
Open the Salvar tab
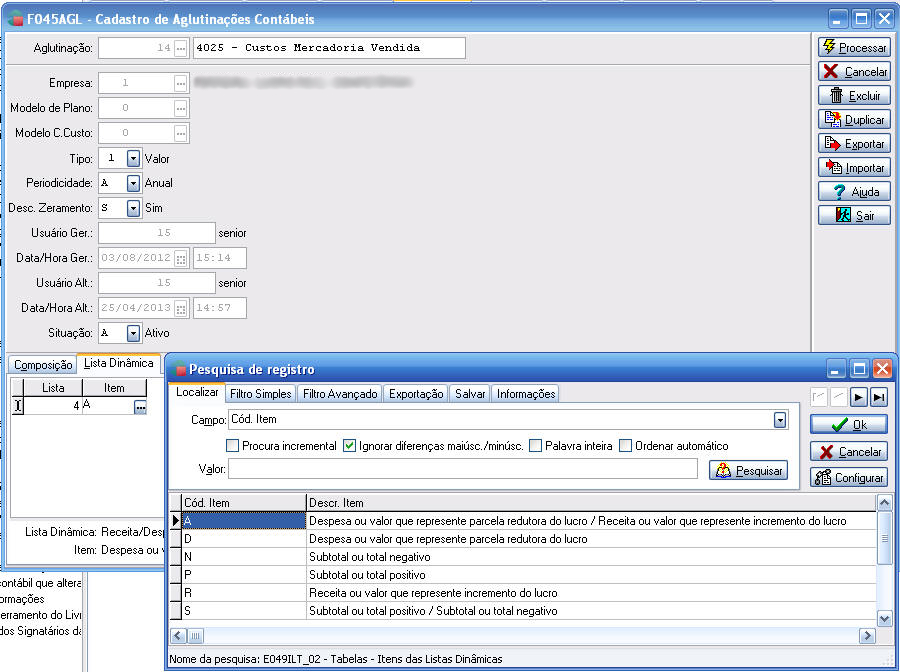click(x=470, y=394)
